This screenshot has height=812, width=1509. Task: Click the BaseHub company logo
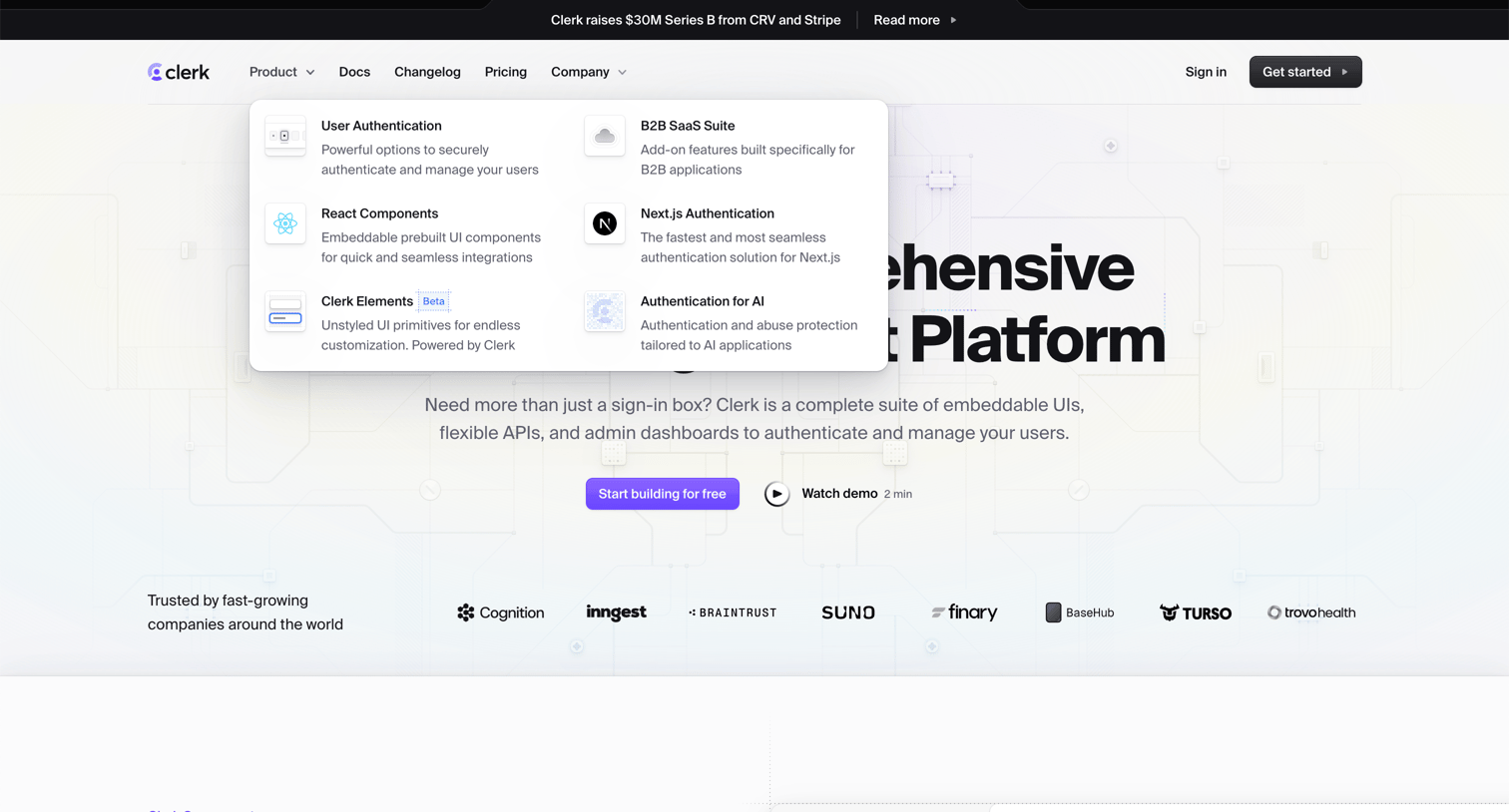click(x=1080, y=612)
